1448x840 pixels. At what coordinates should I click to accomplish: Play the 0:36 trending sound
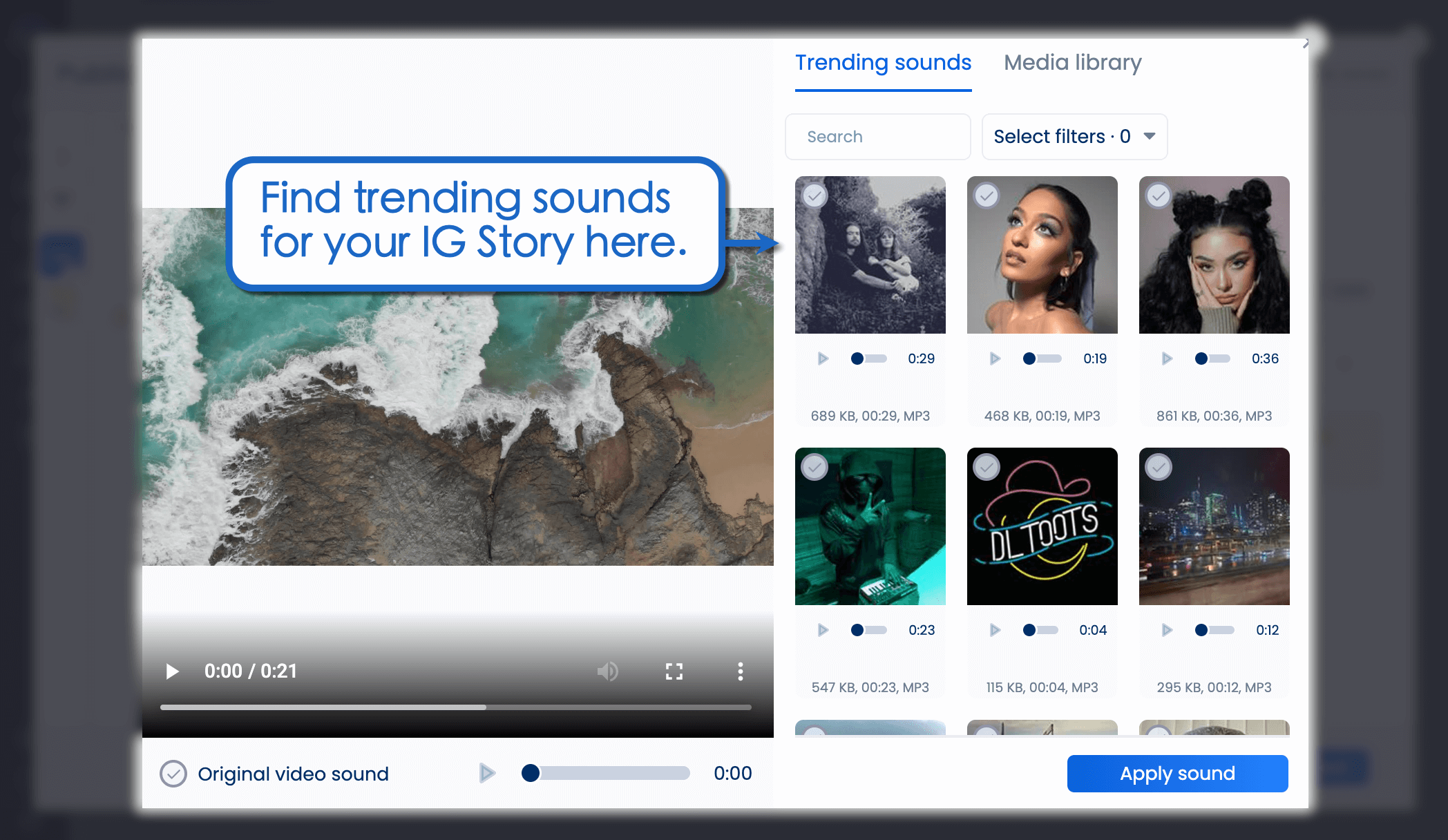coord(1166,359)
